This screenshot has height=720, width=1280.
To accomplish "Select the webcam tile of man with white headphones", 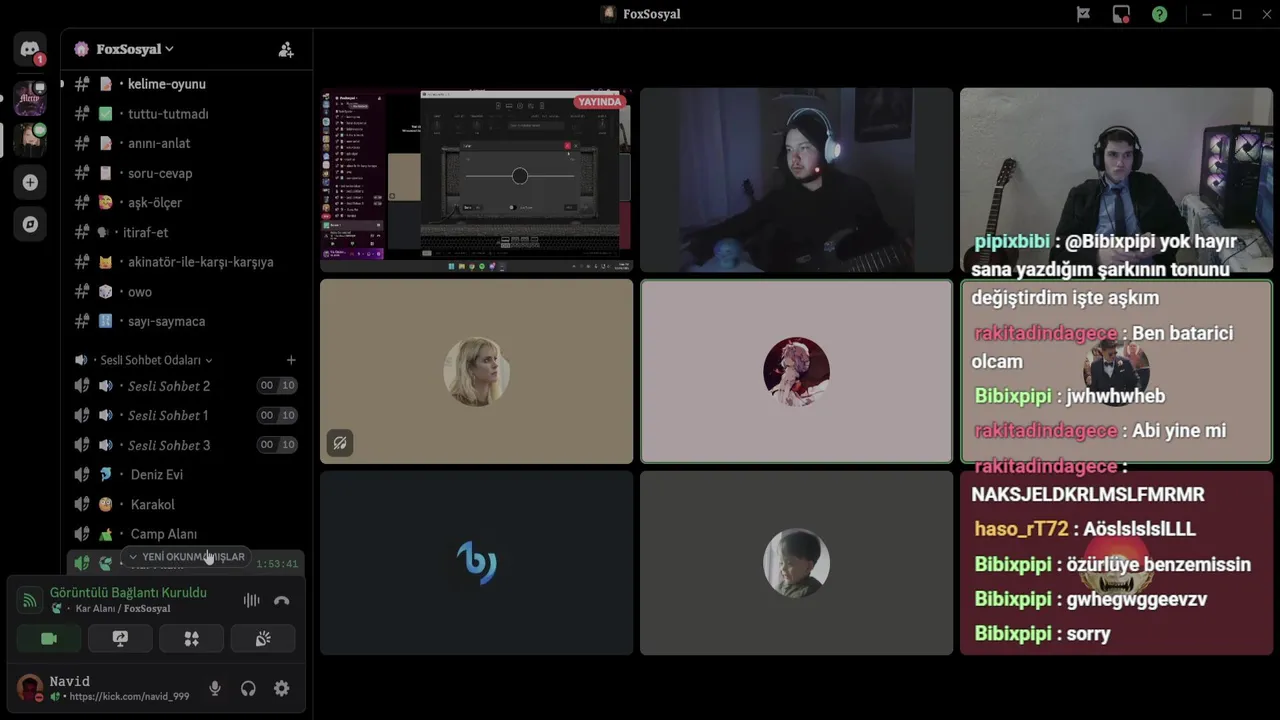I will point(796,180).
